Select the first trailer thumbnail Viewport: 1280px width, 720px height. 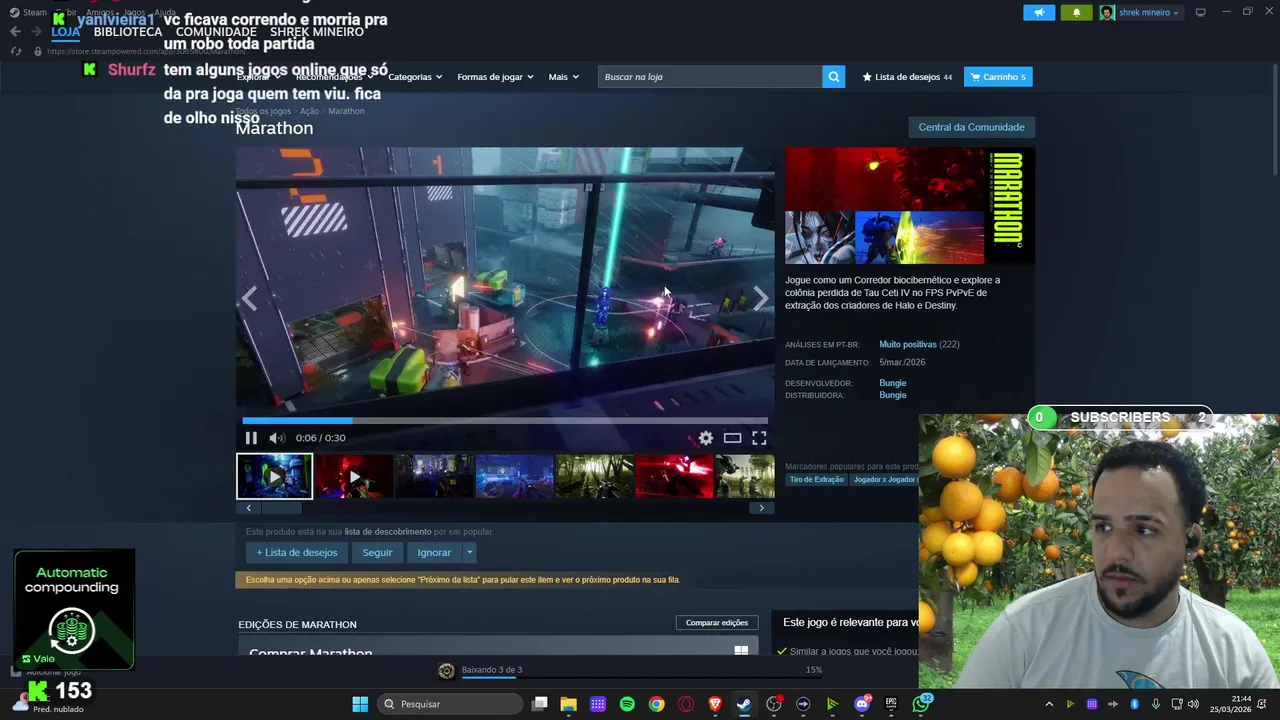pyautogui.click(x=274, y=476)
